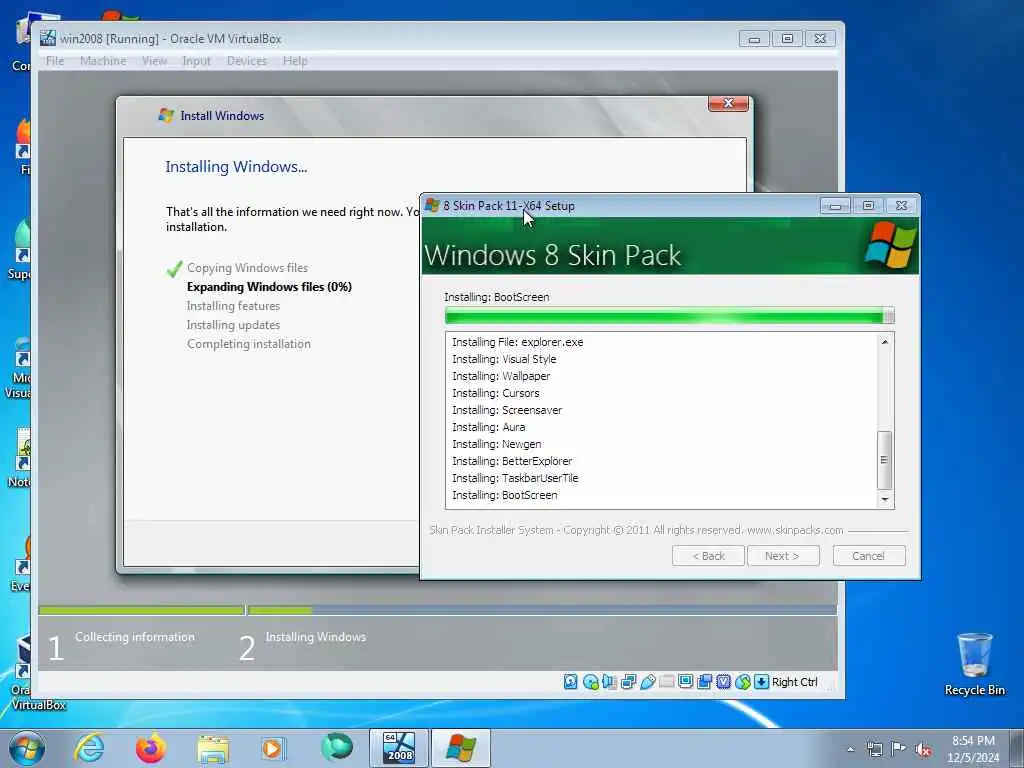Viewport: 1024px width, 768px height.
Task: Open the Machine menu in VirtualBox
Action: point(103,61)
